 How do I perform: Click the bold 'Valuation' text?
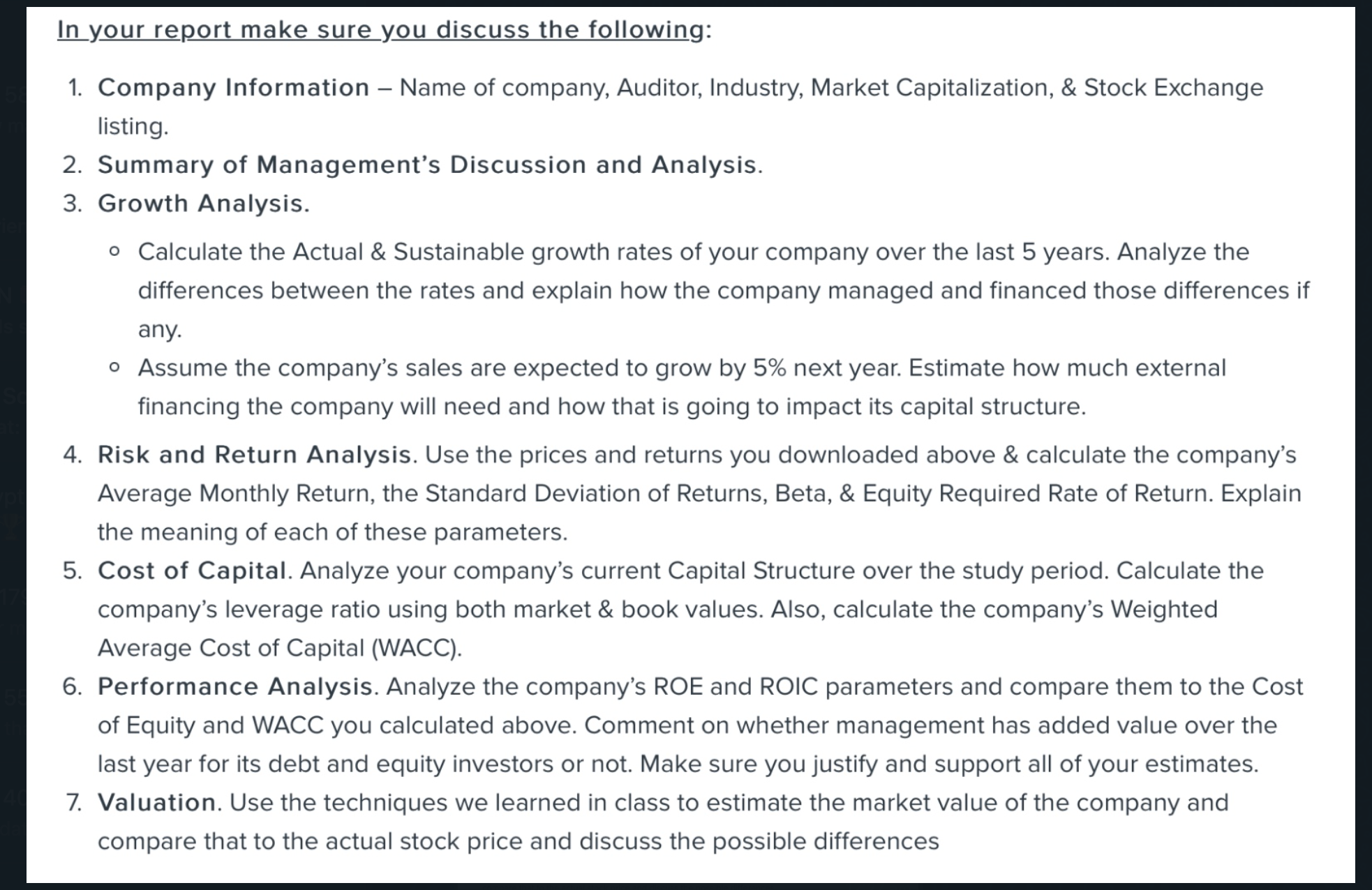coord(157,802)
